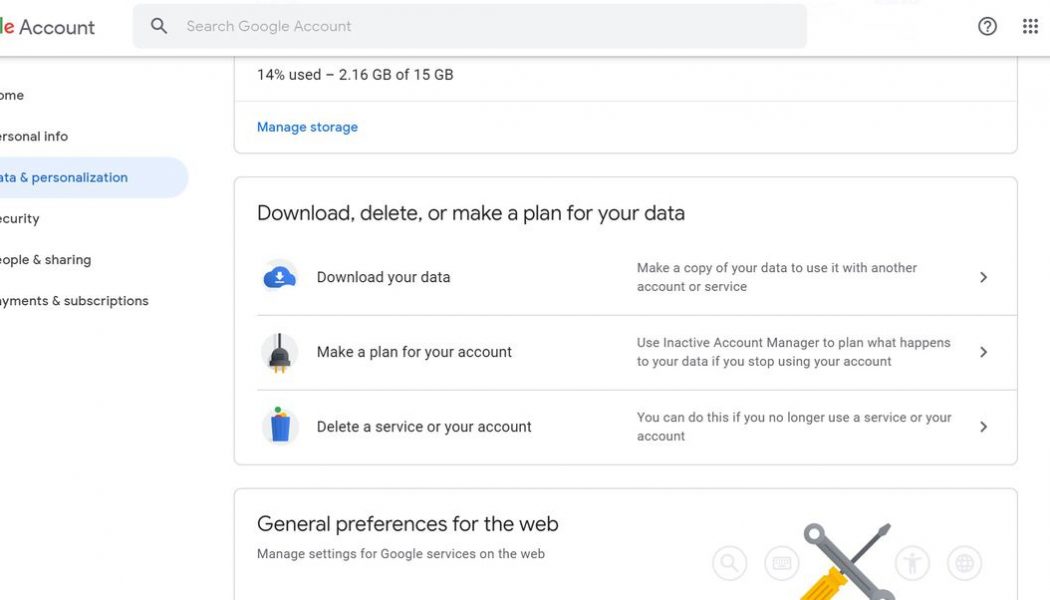The image size is (1050, 600).
Task: Switch to the Security section
Action: (20, 218)
